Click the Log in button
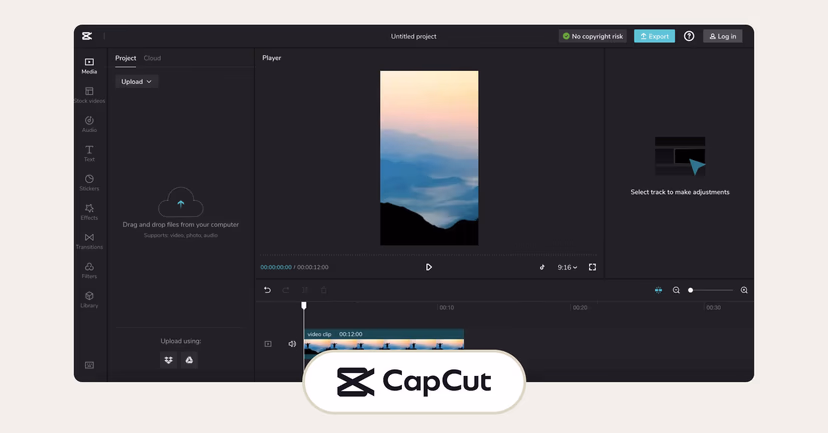 click(x=722, y=36)
